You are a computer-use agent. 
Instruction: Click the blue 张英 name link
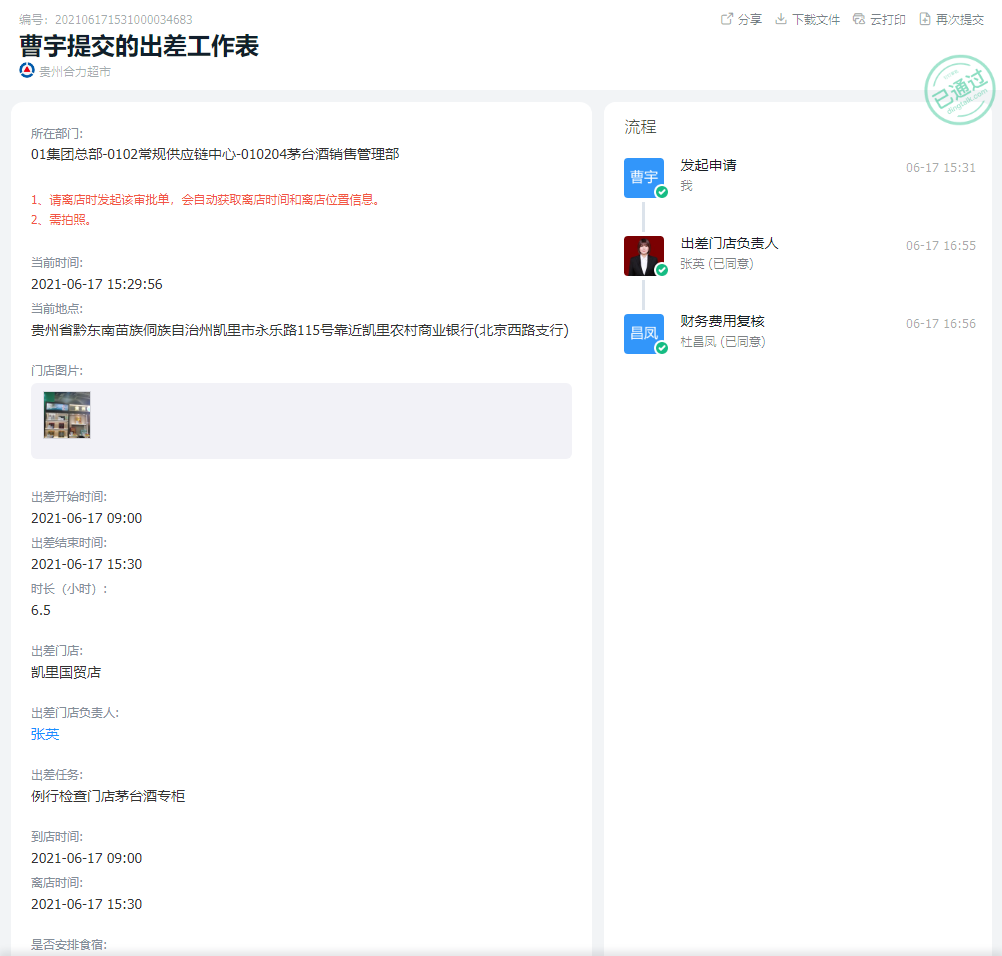click(45, 734)
